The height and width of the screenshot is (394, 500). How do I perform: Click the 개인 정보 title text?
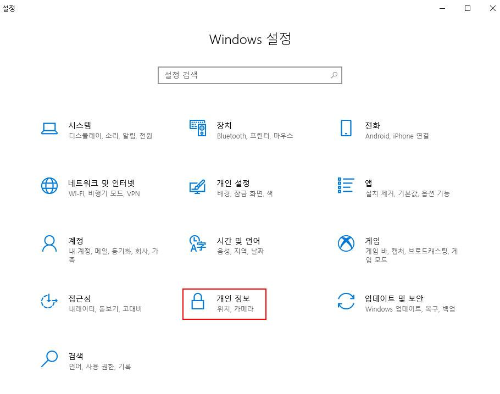(x=233, y=298)
